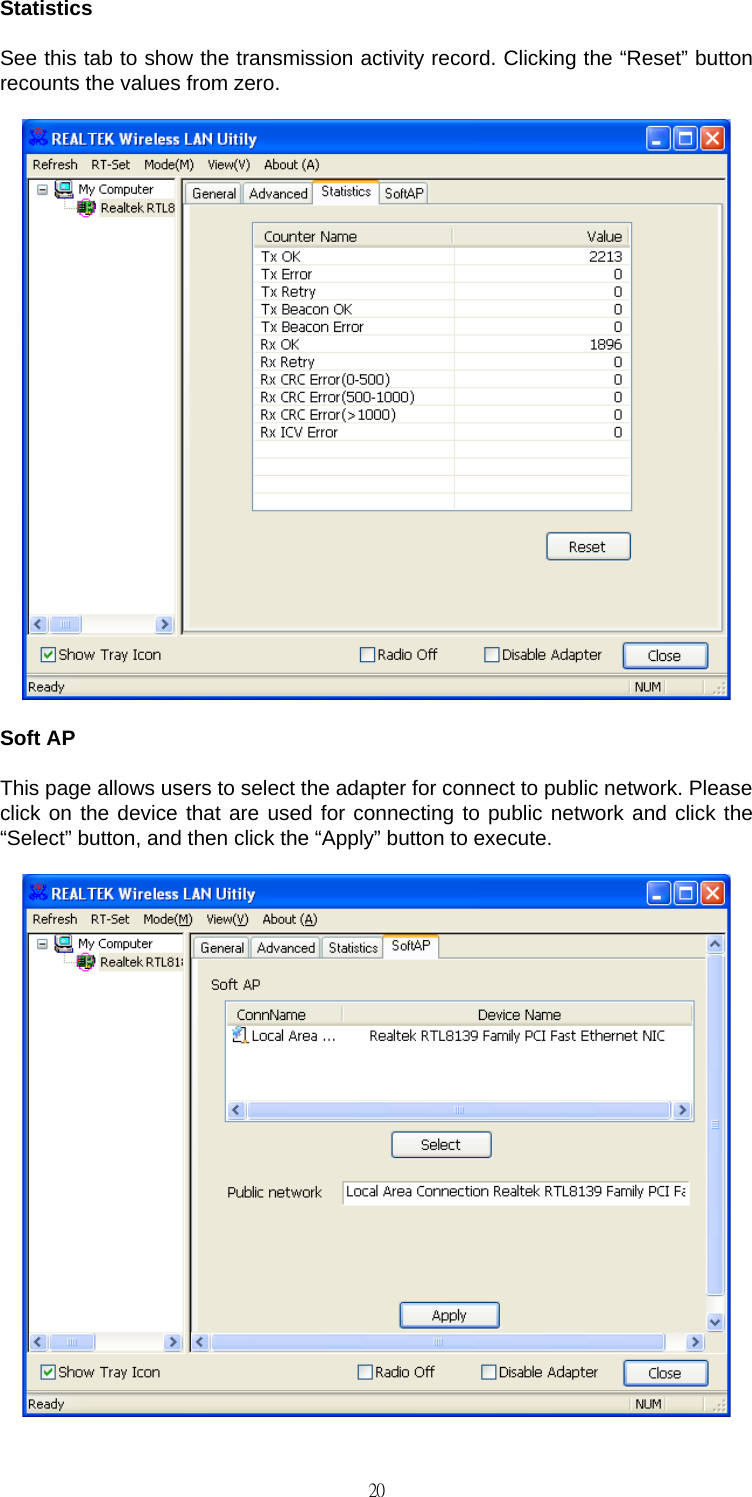Click the Close button in the Statistics window
Viewport: 752px width, 1497px height.
pyautogui.click(x=665, y=656)
